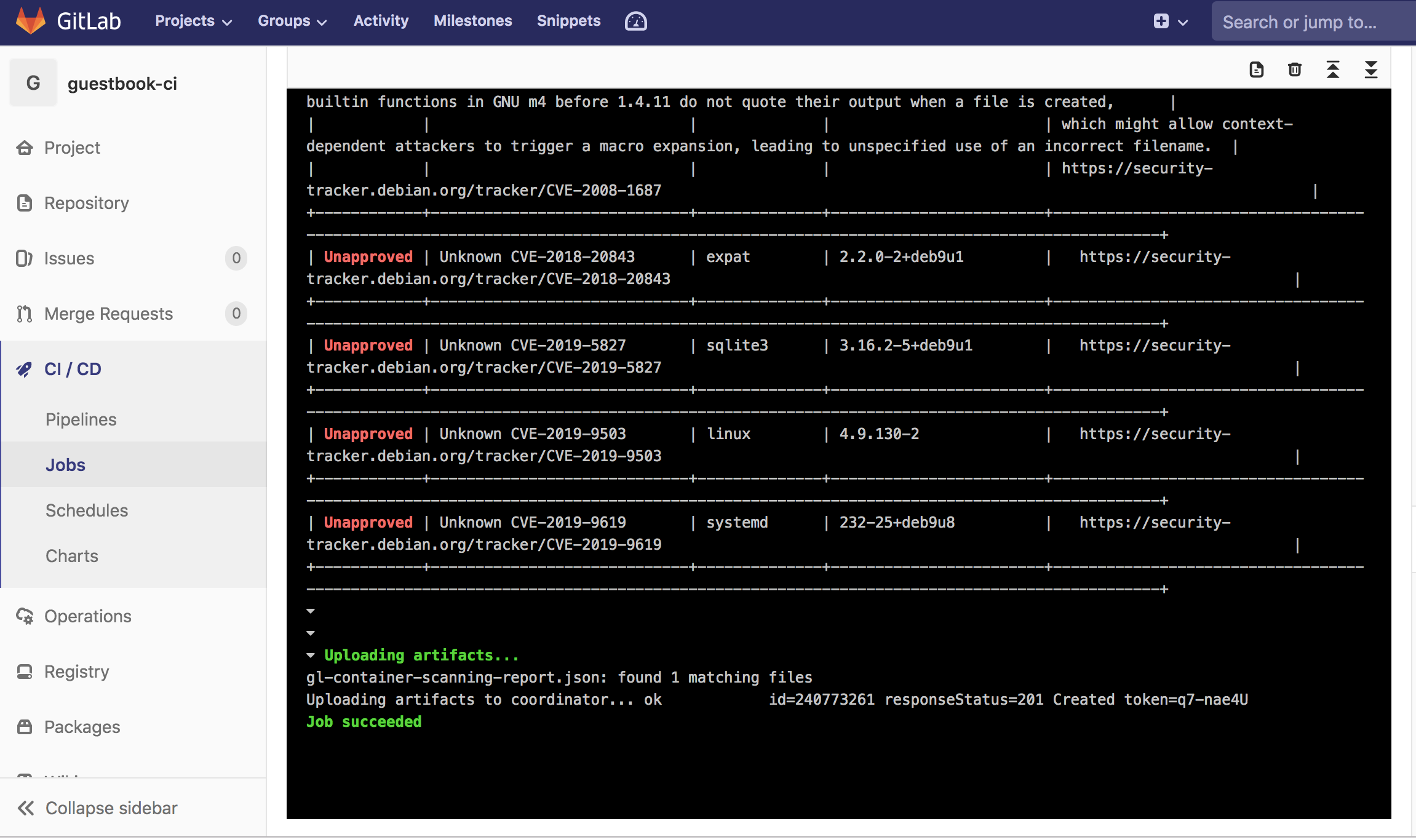Screen dimensions: 1416x840
Task: Open the Pipelines tab
Action: [81, 419]
